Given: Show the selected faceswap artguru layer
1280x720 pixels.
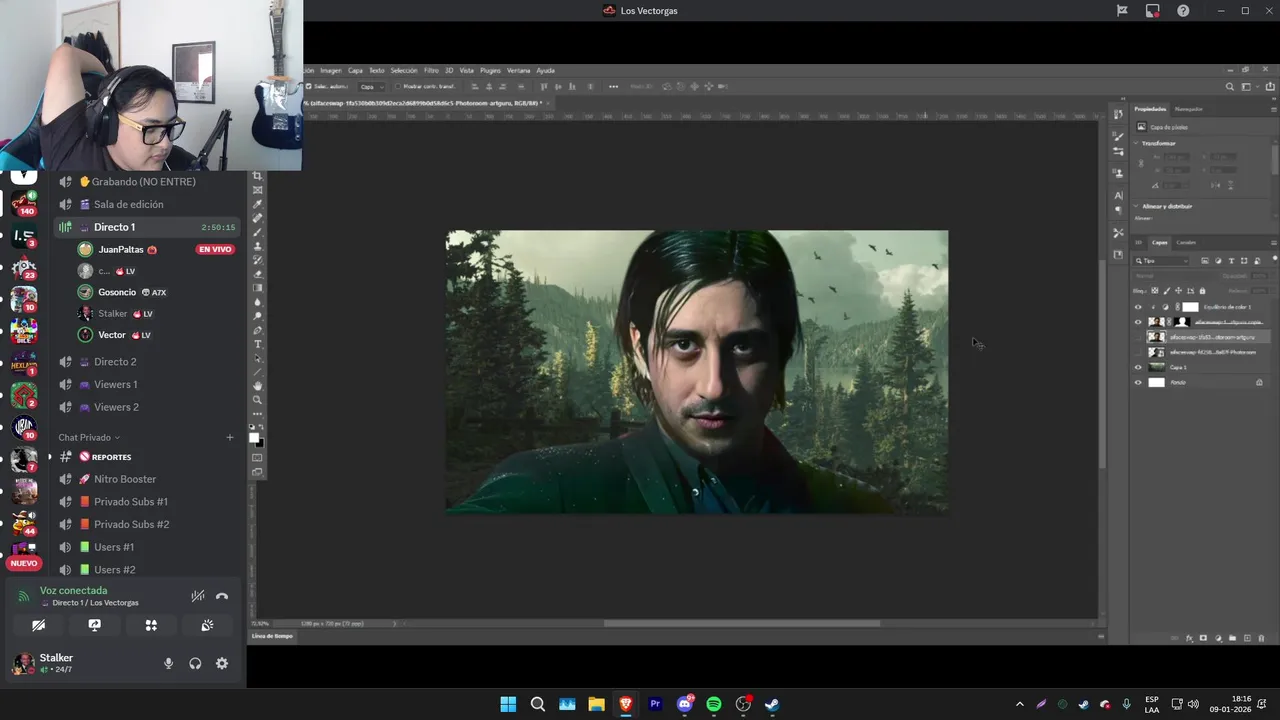Looking at the screenshot, I should click(1138, 337).
